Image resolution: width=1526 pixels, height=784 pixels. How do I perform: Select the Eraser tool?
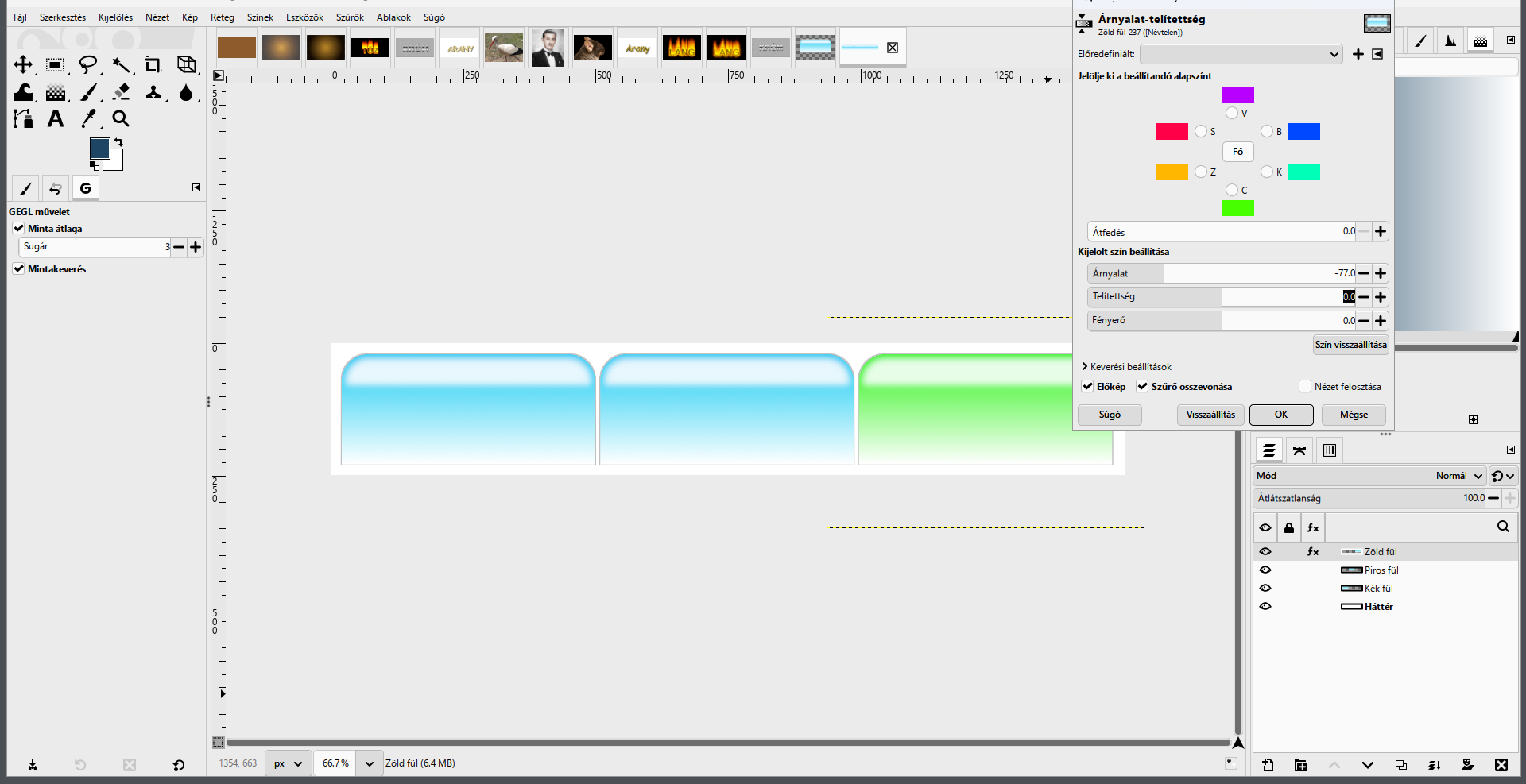tap(121, 92)
